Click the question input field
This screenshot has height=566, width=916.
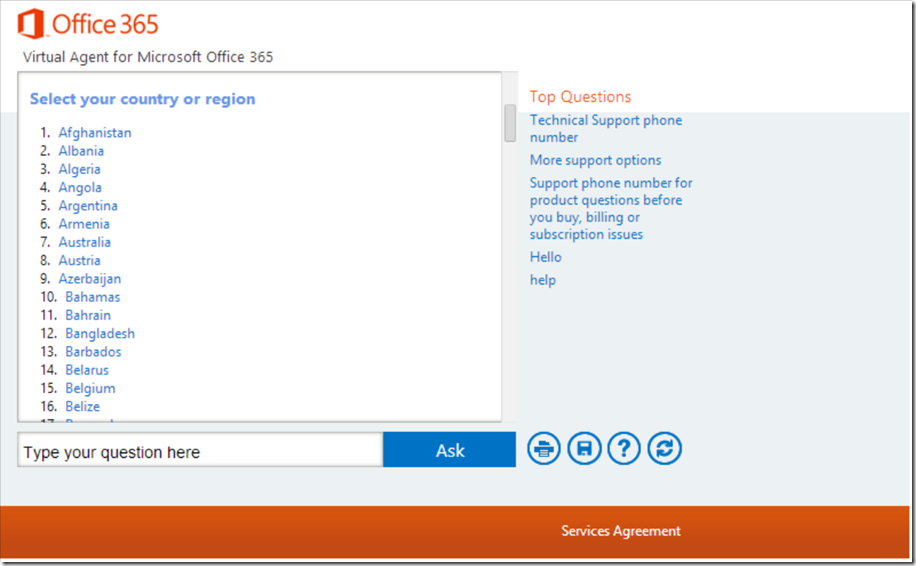click(x=200, y=450)
